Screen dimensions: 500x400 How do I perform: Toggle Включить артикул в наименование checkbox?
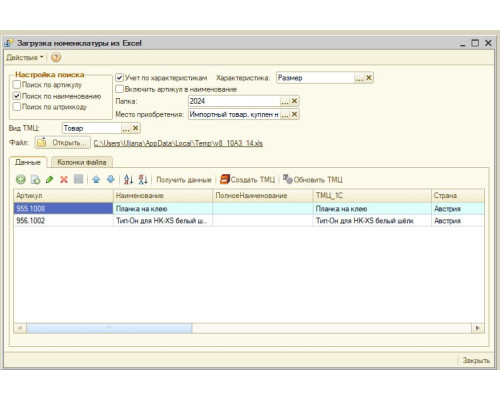[119, 89]
